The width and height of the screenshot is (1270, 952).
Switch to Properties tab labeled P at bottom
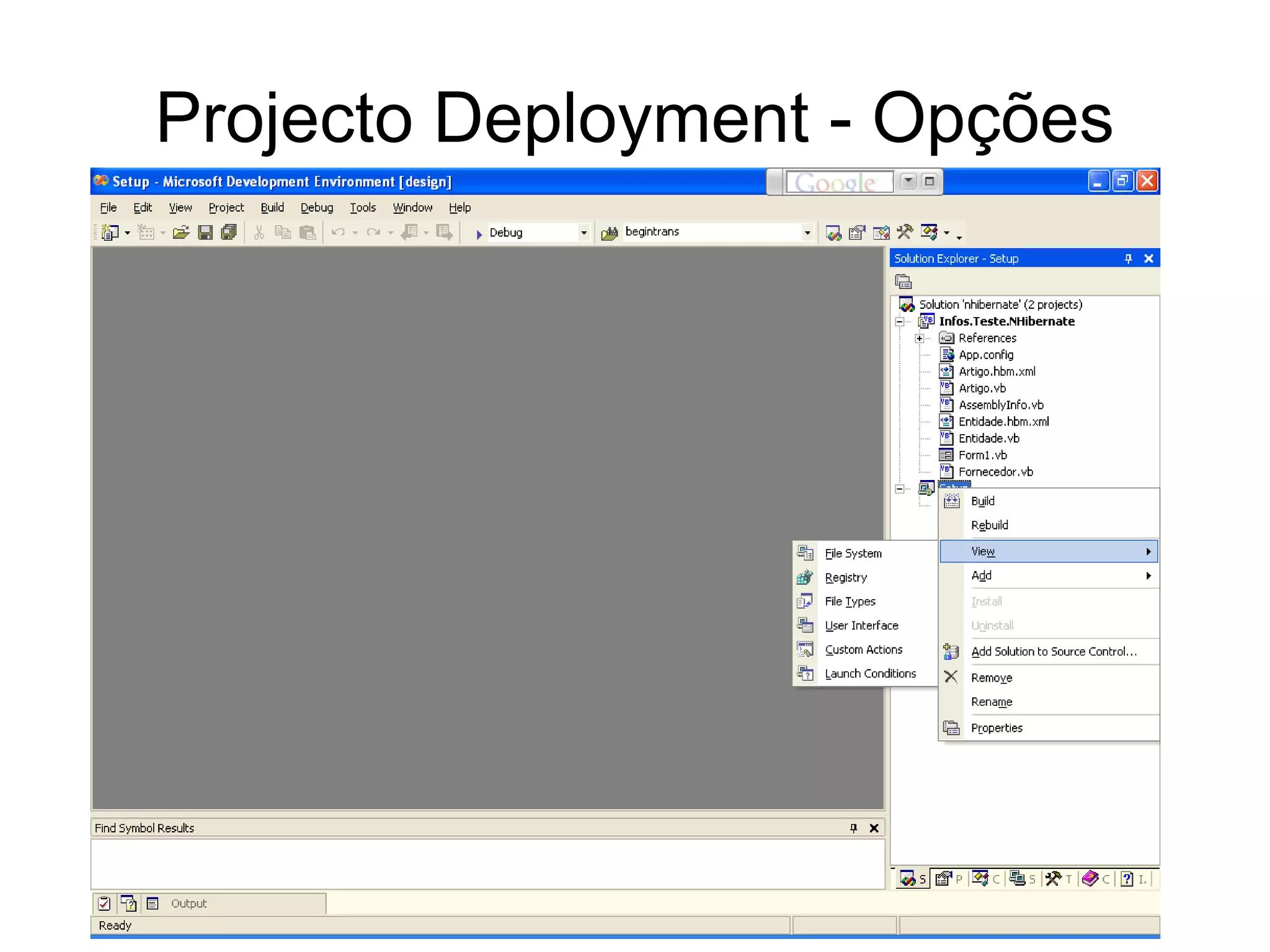[x=949, y=879]
